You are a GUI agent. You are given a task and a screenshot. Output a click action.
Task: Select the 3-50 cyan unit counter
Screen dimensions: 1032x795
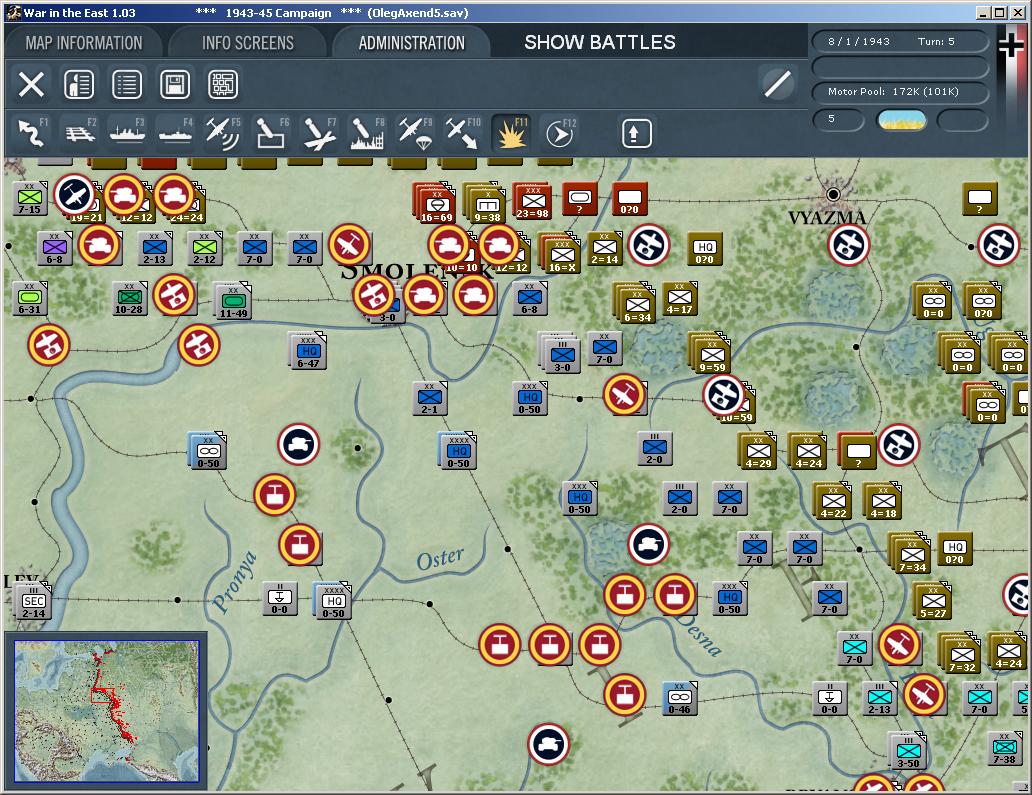pos(908,752)
